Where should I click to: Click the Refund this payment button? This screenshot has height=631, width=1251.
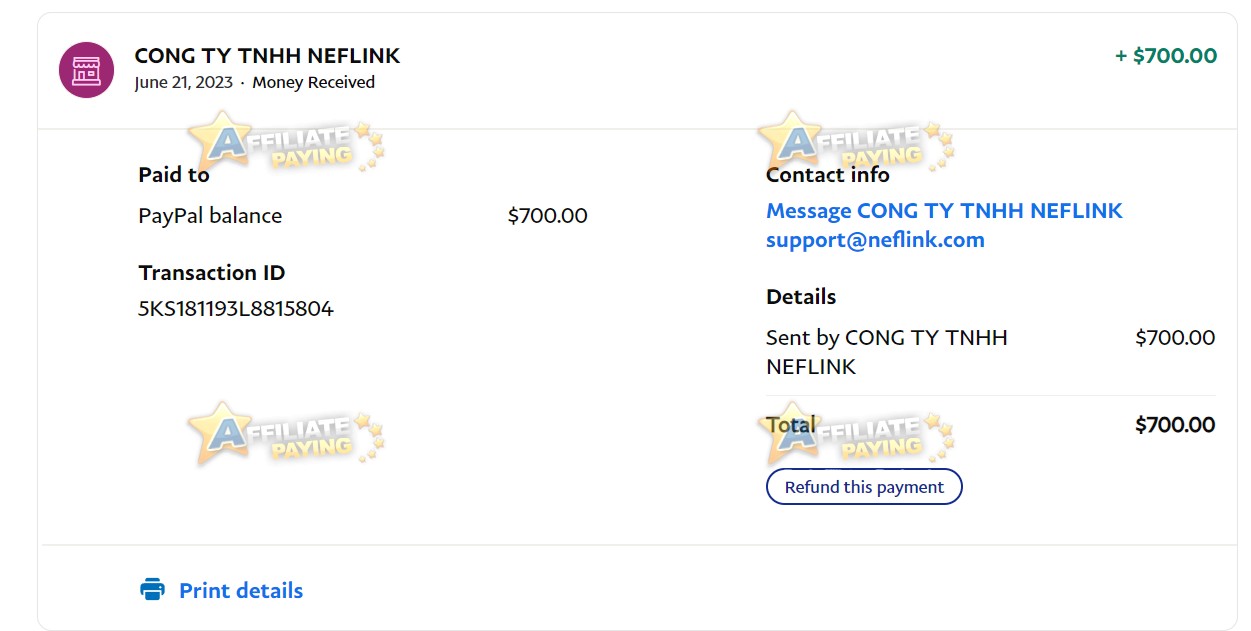coord(864,487)
